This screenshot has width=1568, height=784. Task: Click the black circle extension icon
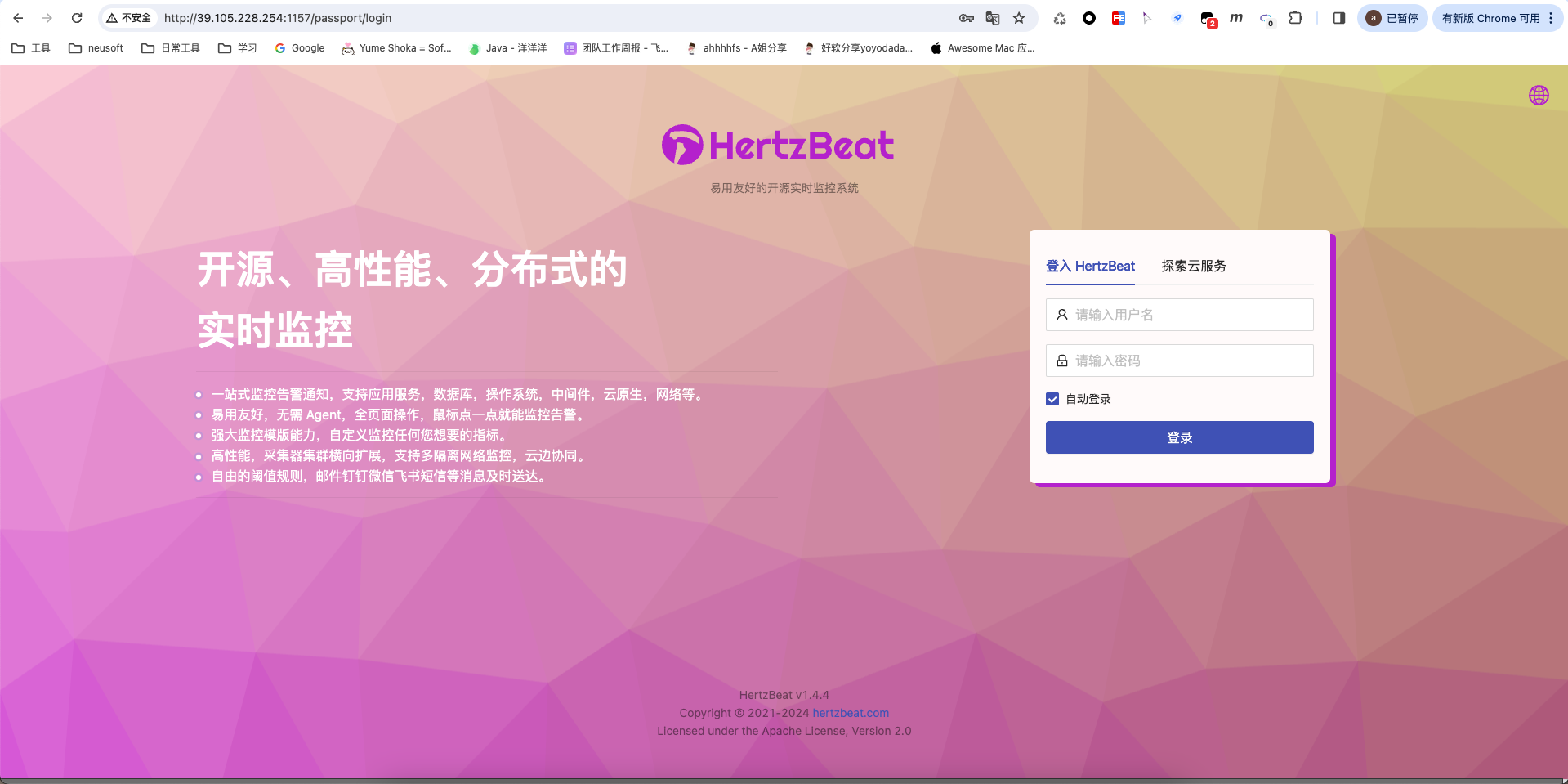(x=1089, y=18)
